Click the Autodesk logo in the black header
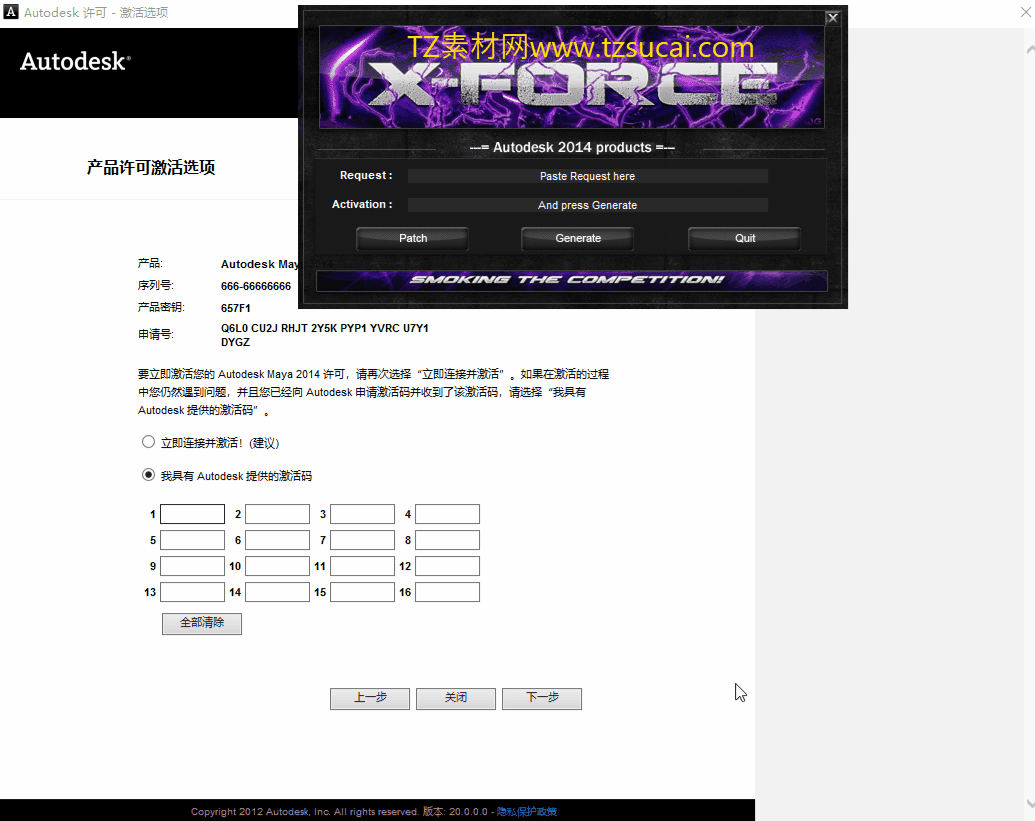This screenshot has width=1035, height=821. point(75,61)
